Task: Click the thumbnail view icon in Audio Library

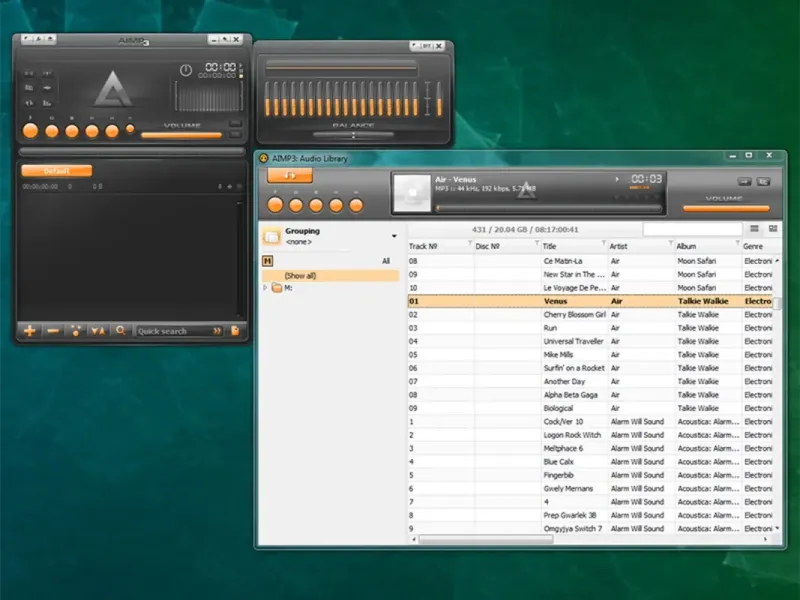Action: pyautogui.click(x=773, y=229)
